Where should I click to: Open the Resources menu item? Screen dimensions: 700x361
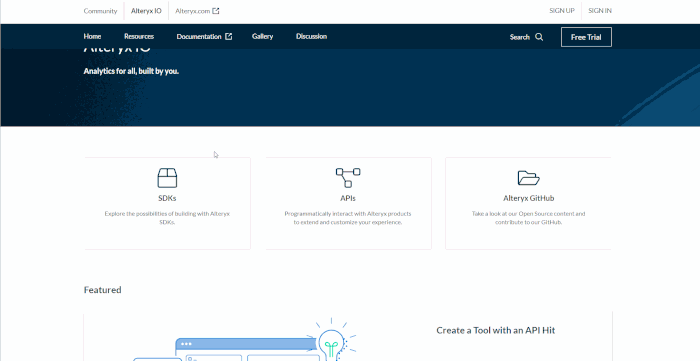pos(139,37)
